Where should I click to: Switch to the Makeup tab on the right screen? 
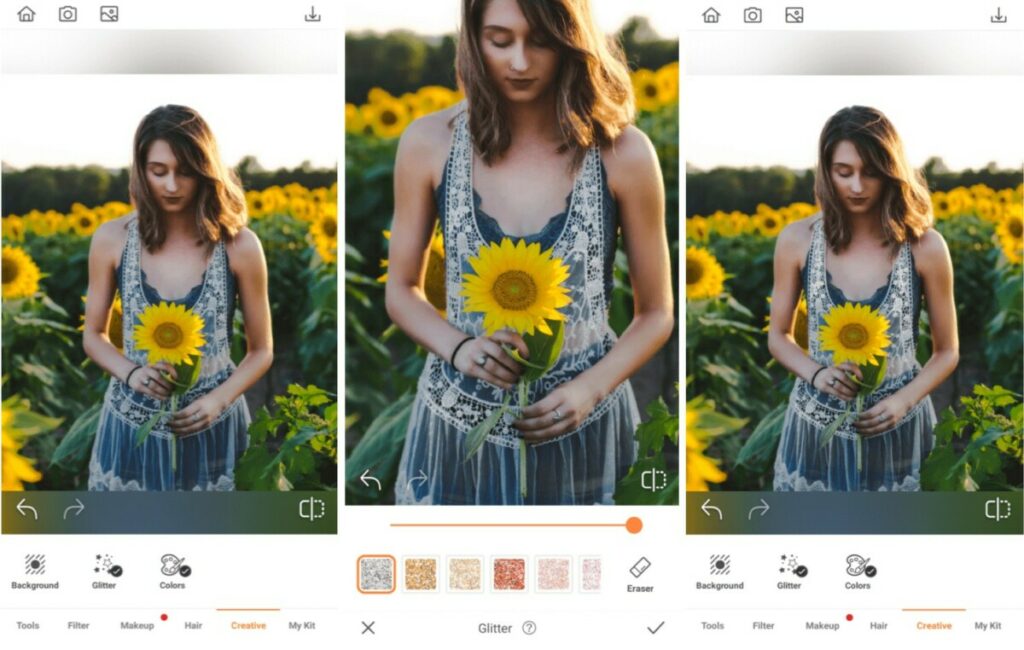click(822, 625)
